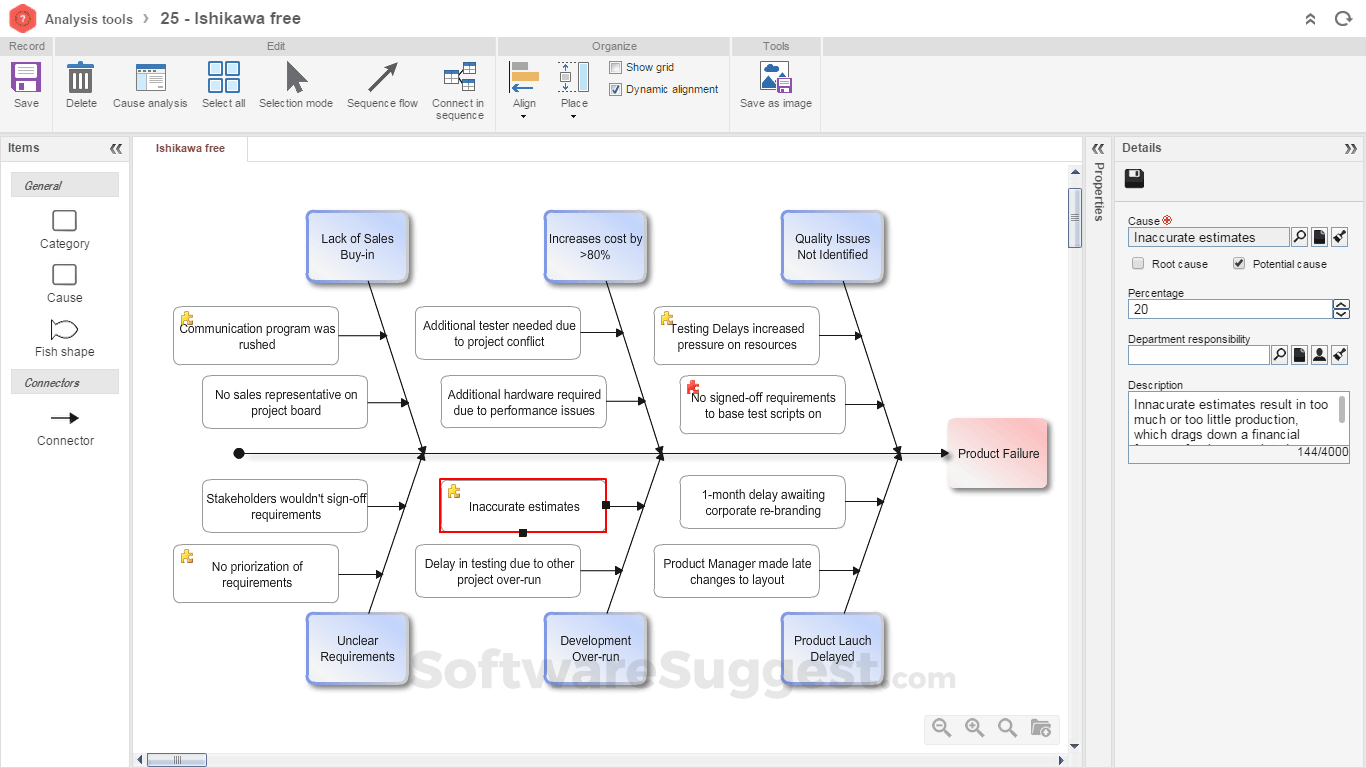Click the Description text area
The height and width of the screenshot is (768, 1366).
(1232, 420)
